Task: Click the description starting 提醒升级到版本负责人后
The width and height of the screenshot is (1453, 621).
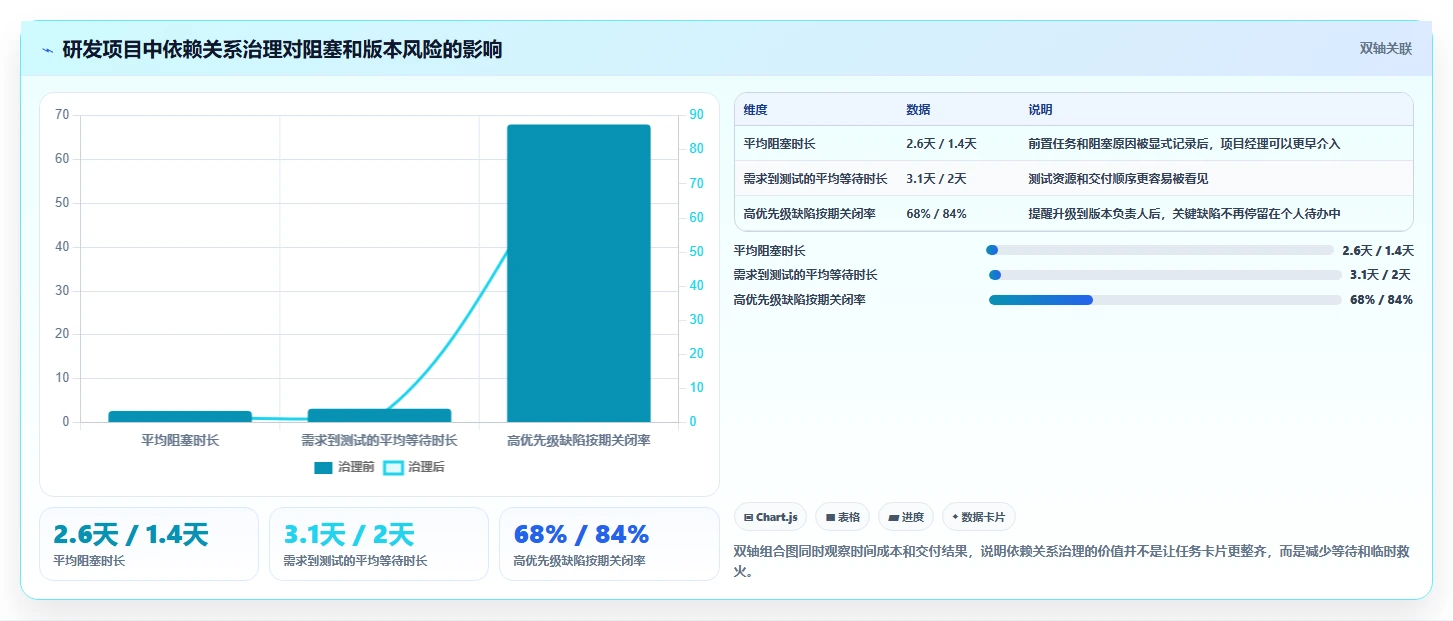Action: tap(1184, 214)
